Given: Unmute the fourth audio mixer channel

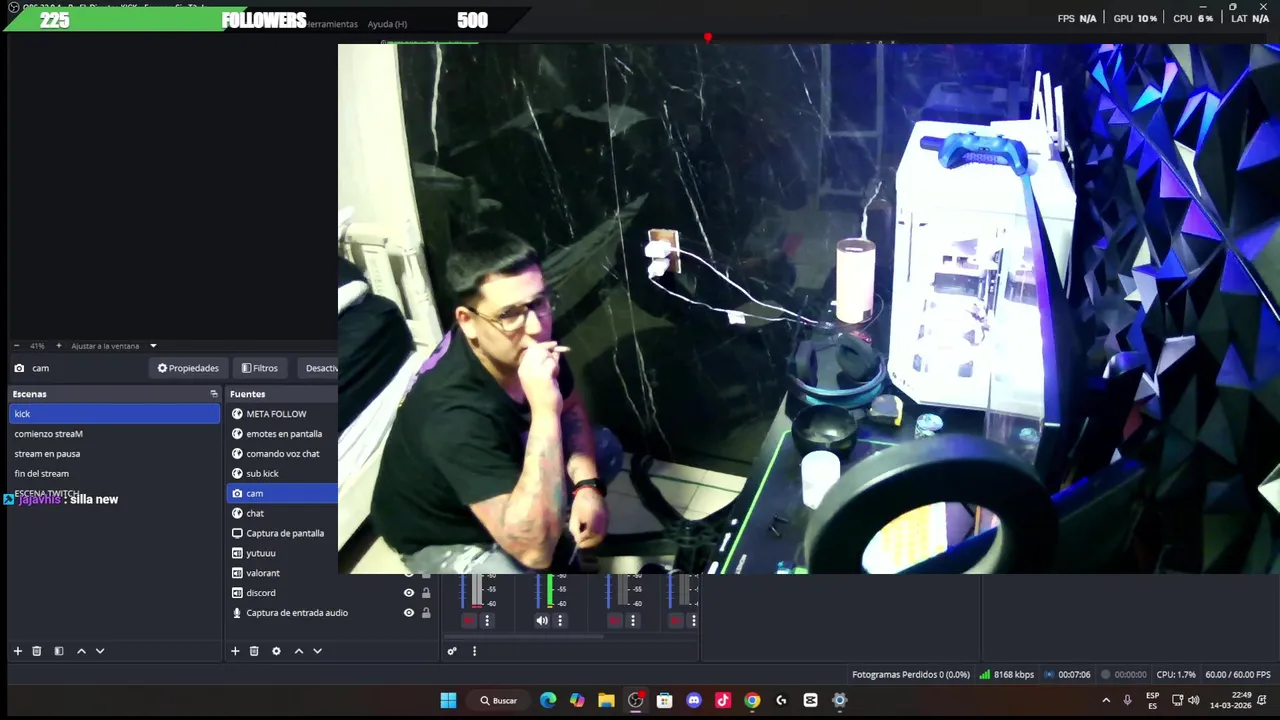Looking at the screenshot, I should pyautogui.click(x=676, y=621).
